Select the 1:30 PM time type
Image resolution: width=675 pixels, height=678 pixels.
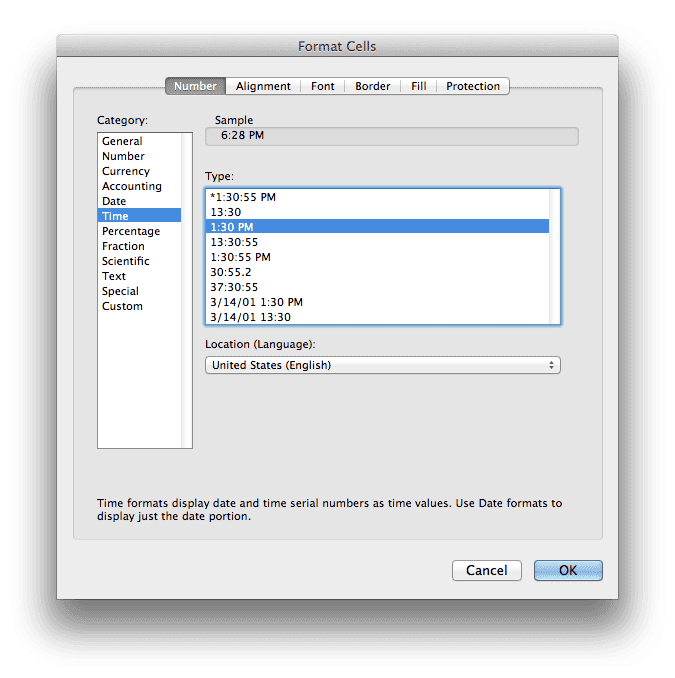[377, 227]
